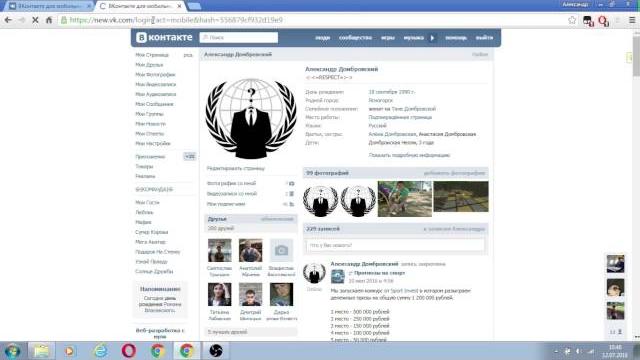The image size is (640, 360).
Task: Open 'Моя Страница' in left sidebar
Action: click(x=152, y=55)
